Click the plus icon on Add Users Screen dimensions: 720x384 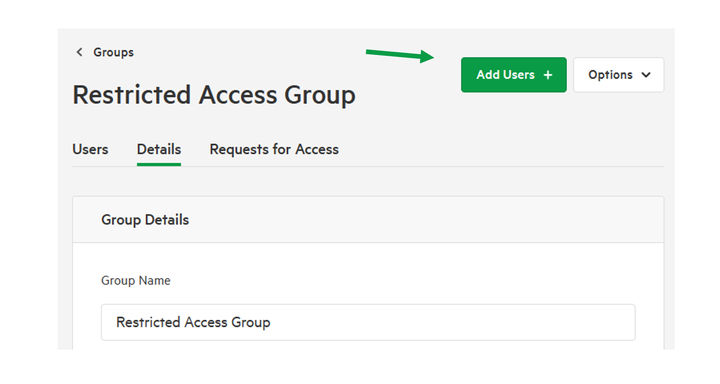(x=548, y=75)
